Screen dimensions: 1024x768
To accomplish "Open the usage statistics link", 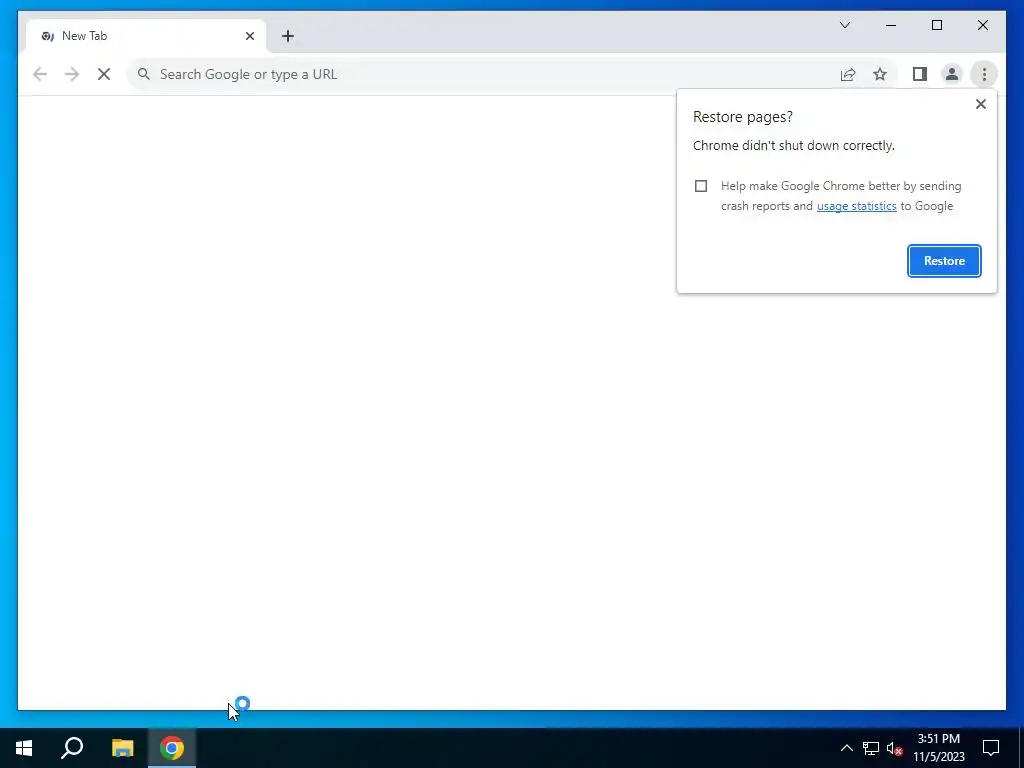I will [x=856, y=206].
